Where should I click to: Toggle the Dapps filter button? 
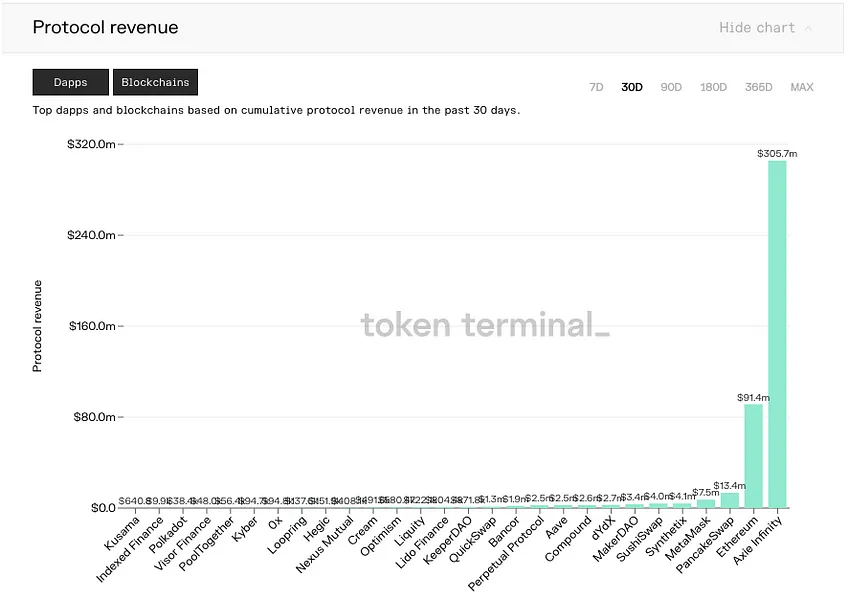[70, 82]
